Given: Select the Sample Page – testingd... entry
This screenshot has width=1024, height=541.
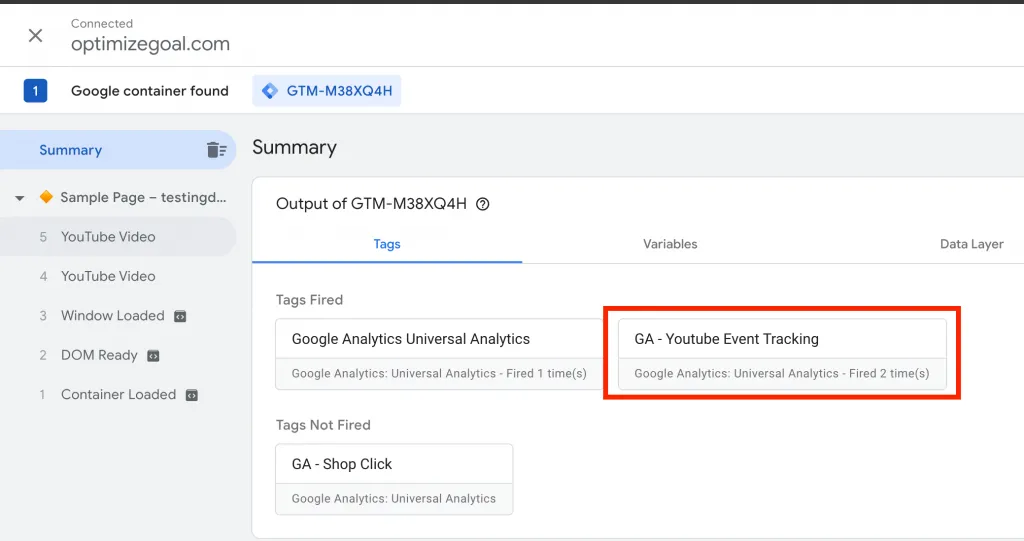Looking at the screenshot, I should [x=143, y=197].
